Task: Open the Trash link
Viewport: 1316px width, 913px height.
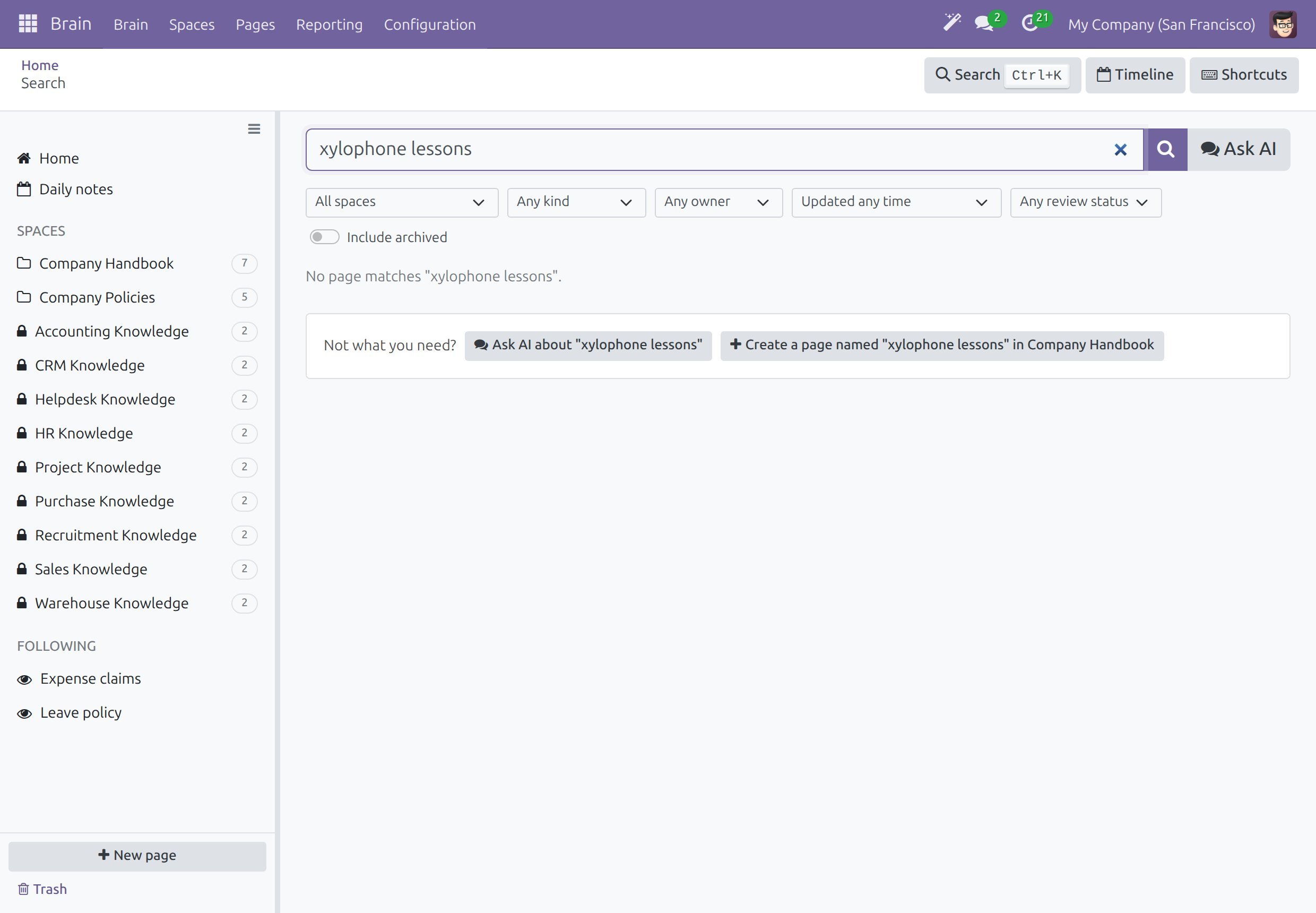Action: (42, 890)
